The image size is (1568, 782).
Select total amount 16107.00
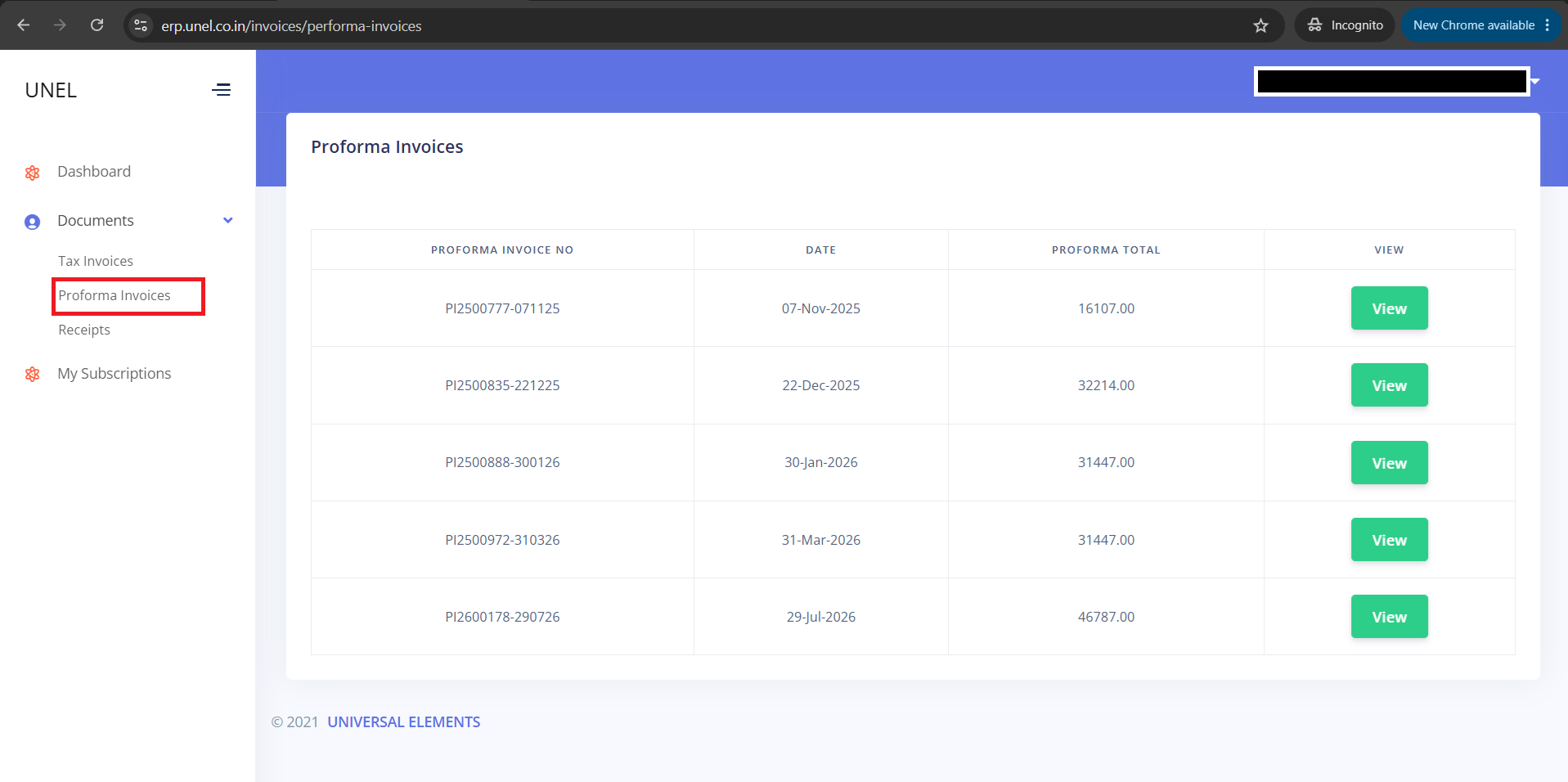(1106, 308)
